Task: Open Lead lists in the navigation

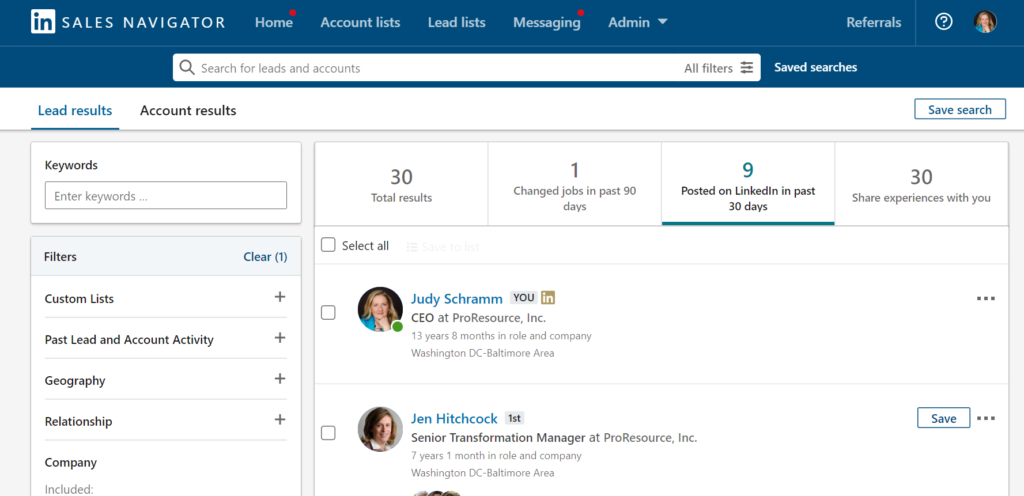Action: (456, 22)
